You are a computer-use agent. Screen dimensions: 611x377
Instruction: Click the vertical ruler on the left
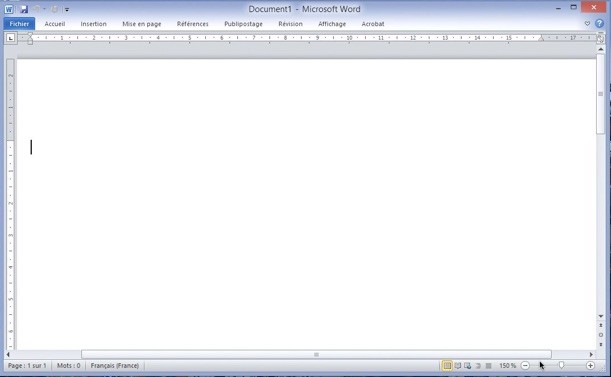pyautogui.click(x=11, y=204)
